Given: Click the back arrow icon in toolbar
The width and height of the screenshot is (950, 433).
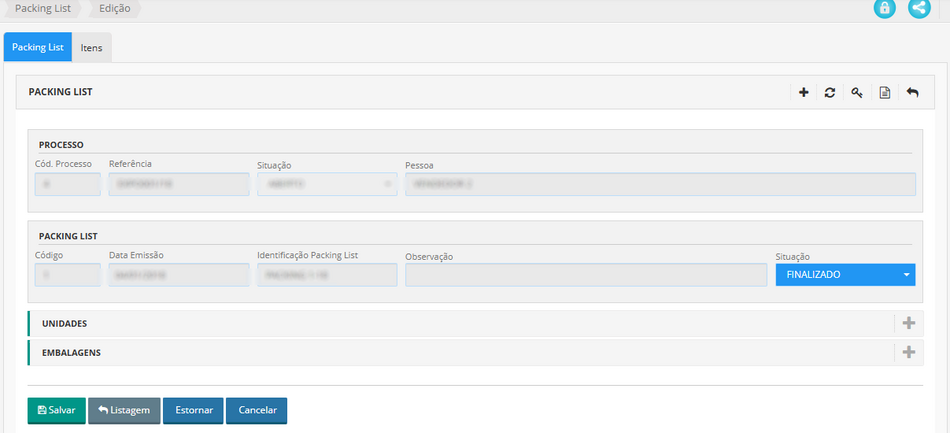Looking at the screenshot, I should click(x=912, y=93).
